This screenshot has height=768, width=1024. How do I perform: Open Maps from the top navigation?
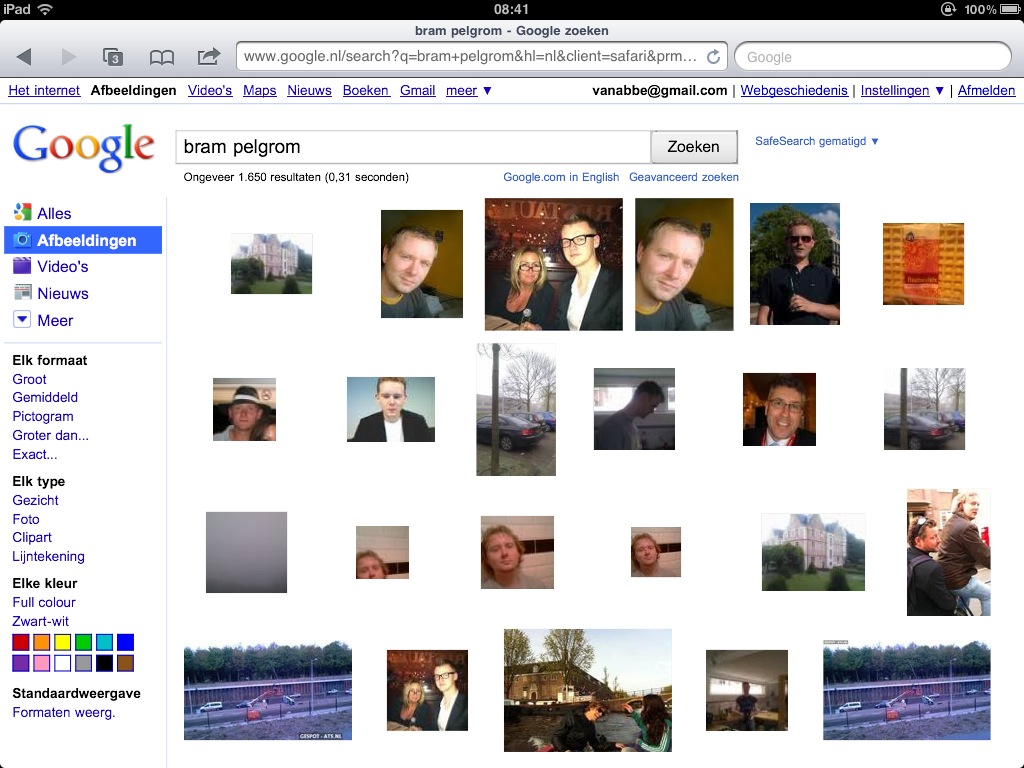coord(259,90)
